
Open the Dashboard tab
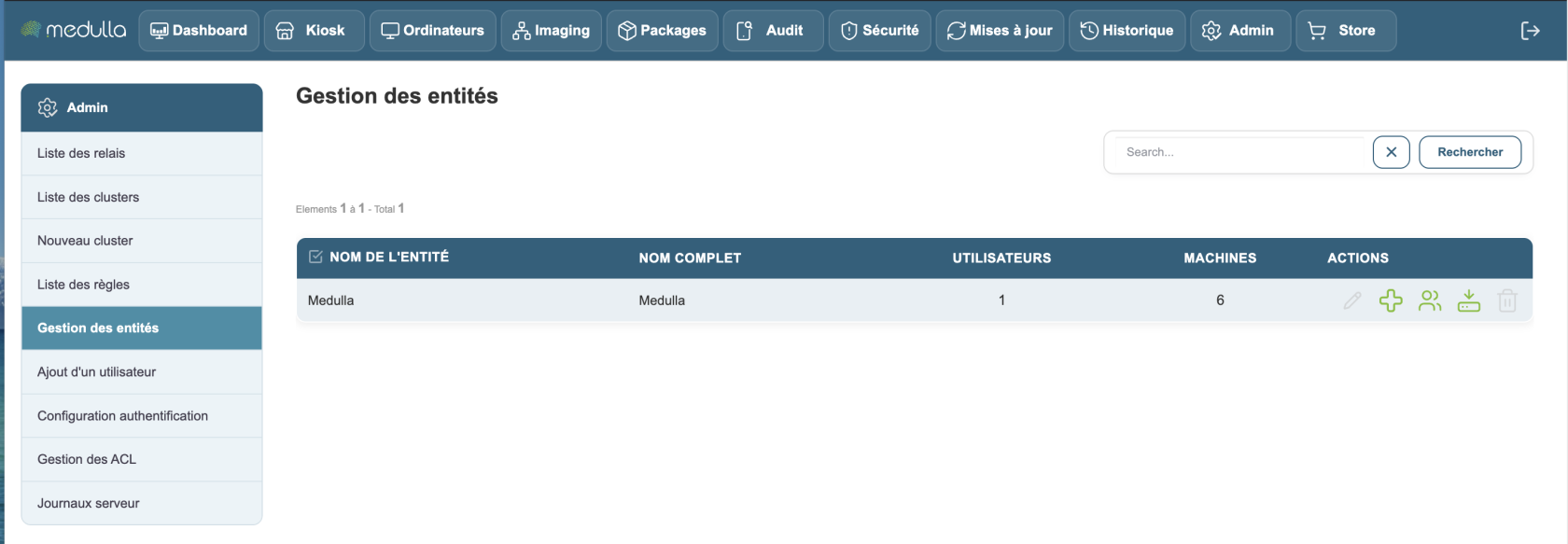199,31
